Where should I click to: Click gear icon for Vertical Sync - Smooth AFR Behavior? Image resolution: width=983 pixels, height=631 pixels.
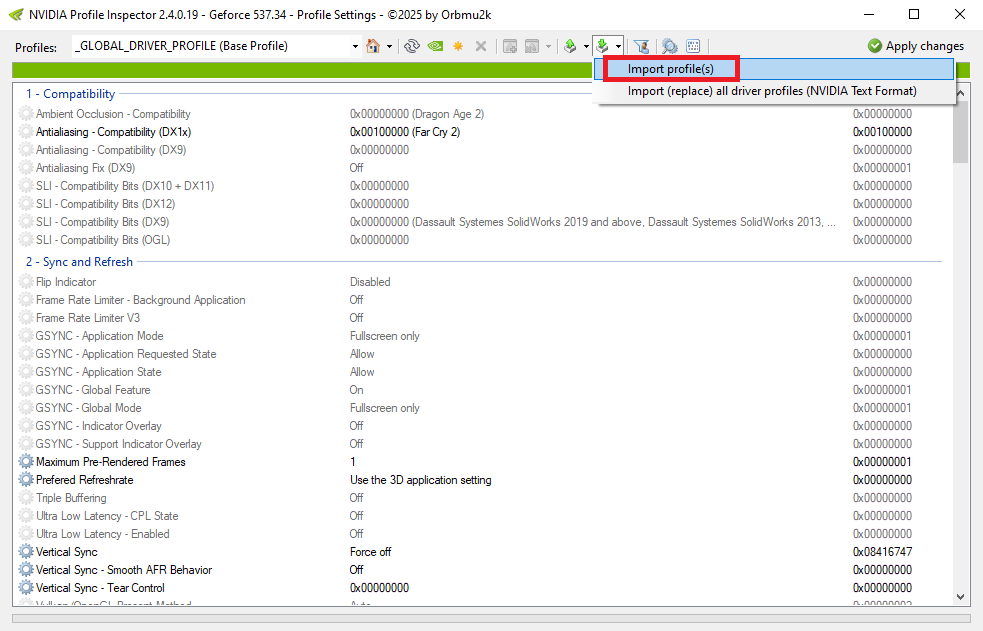26,570
